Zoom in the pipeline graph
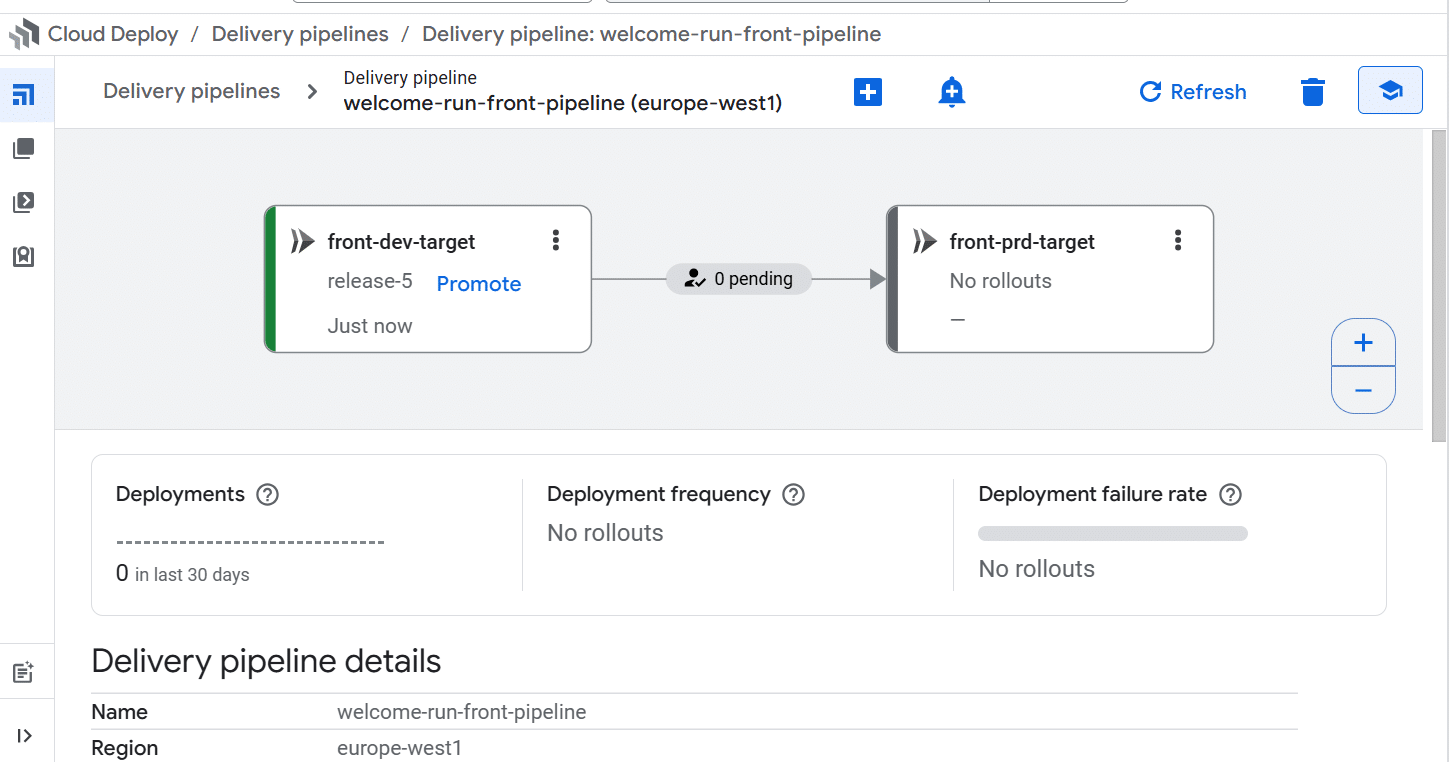The image size is (1449, 762). [x=1363, y=343]
